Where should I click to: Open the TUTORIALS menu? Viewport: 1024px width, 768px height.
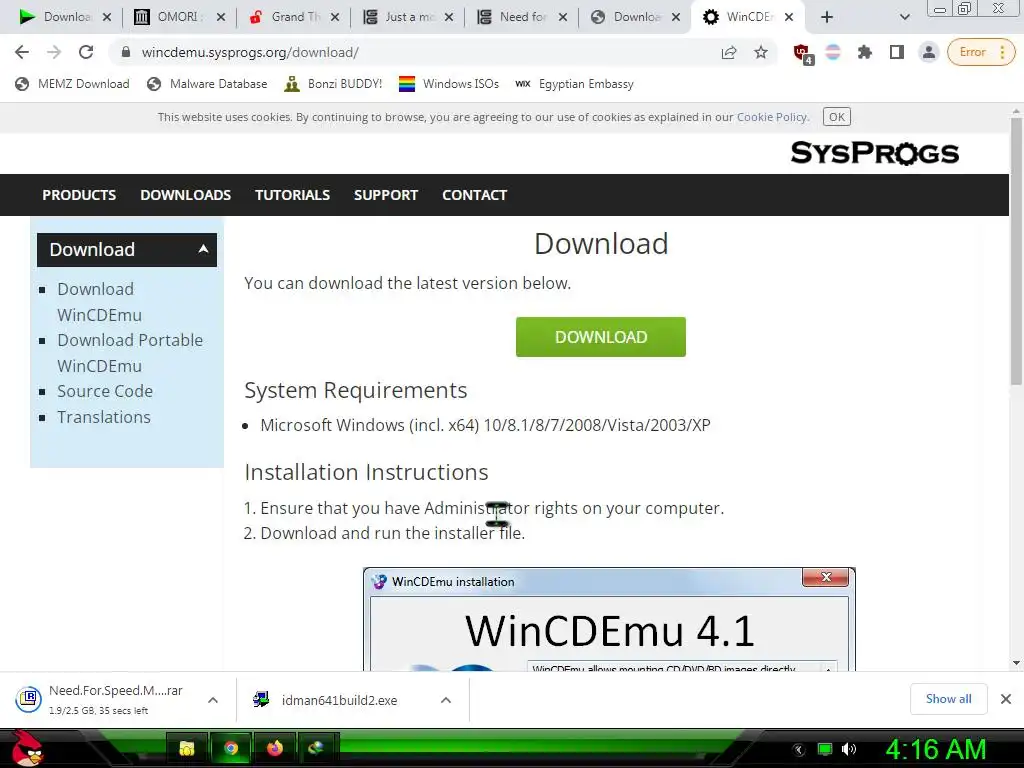(x=293, y=195)
